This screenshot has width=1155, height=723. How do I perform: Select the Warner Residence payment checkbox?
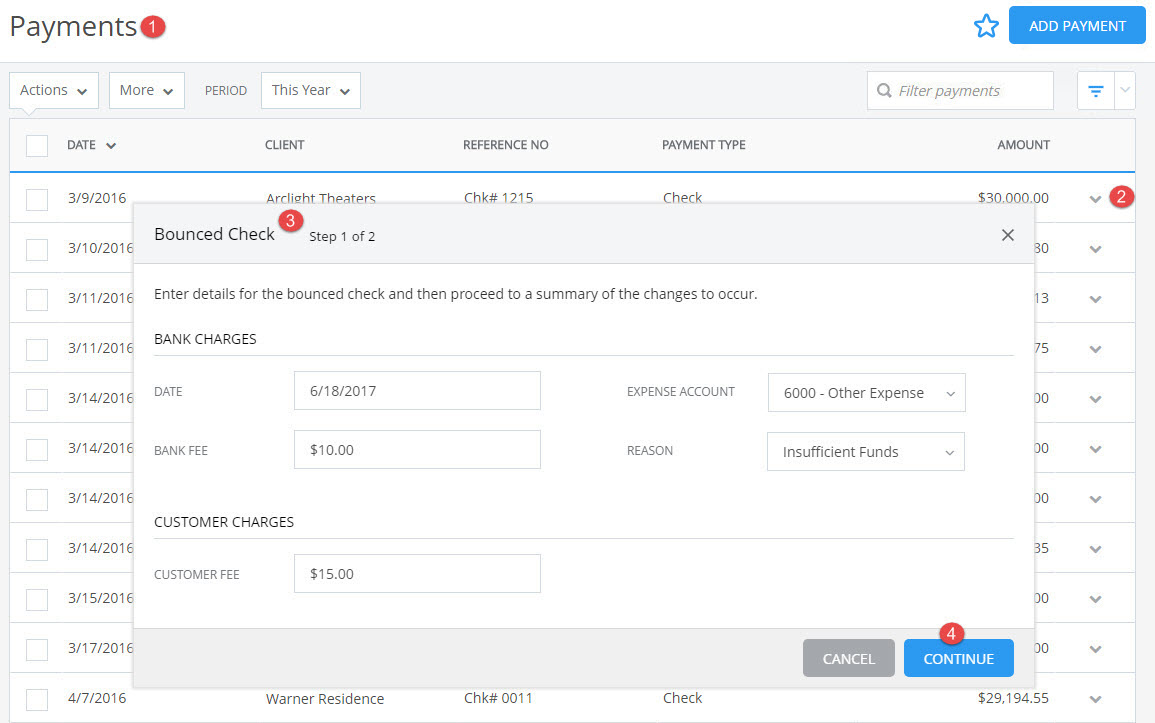(x=36, y=698)
